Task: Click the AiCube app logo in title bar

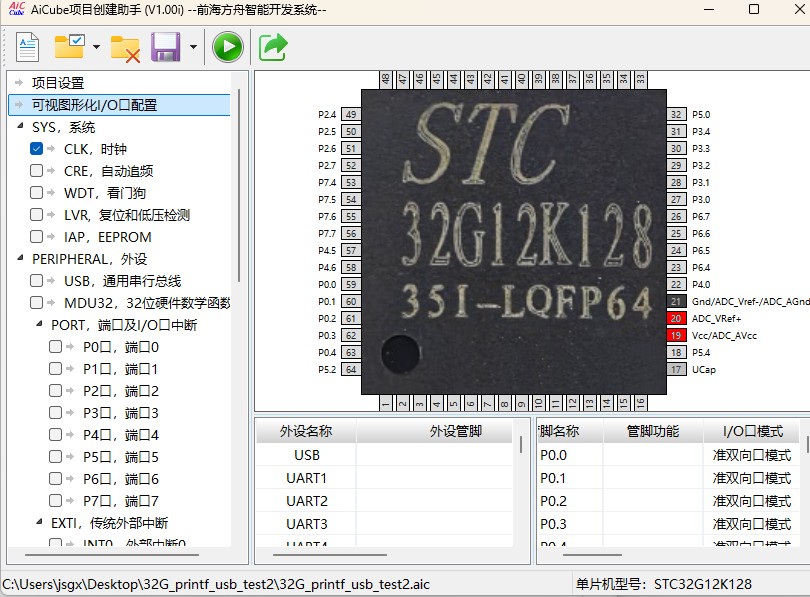Action: click(x=17, y=9)
